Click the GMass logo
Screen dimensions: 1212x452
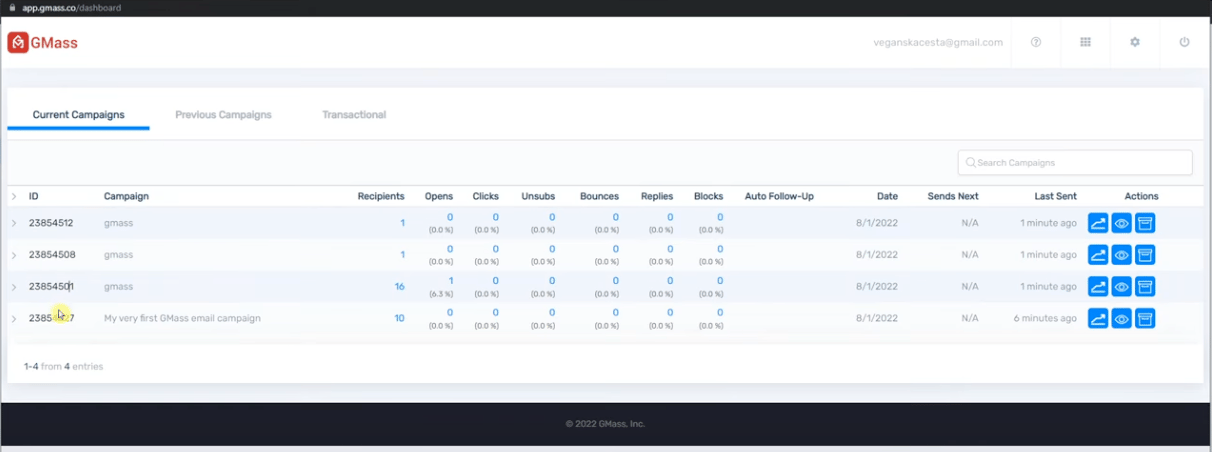(x=43, y=43)
